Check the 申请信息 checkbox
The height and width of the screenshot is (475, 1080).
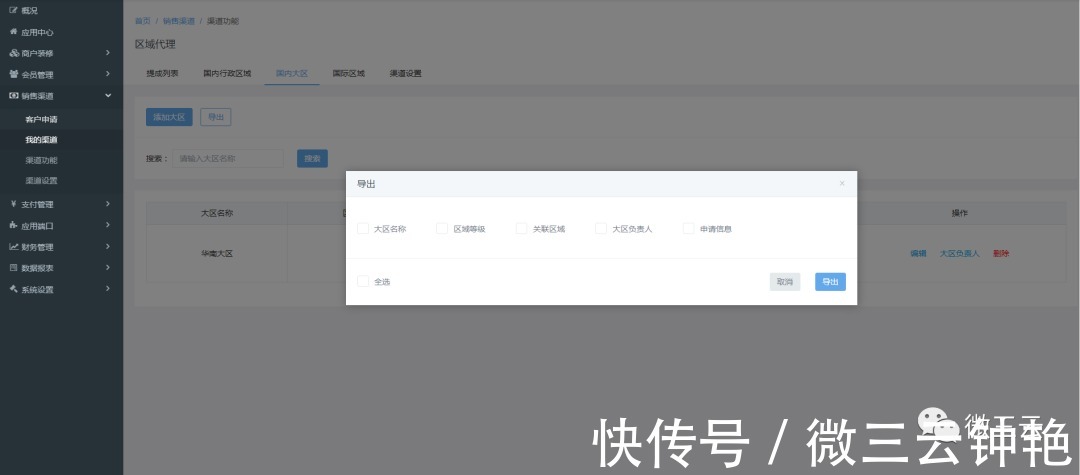pyautogui.click(x=689, y=229)
